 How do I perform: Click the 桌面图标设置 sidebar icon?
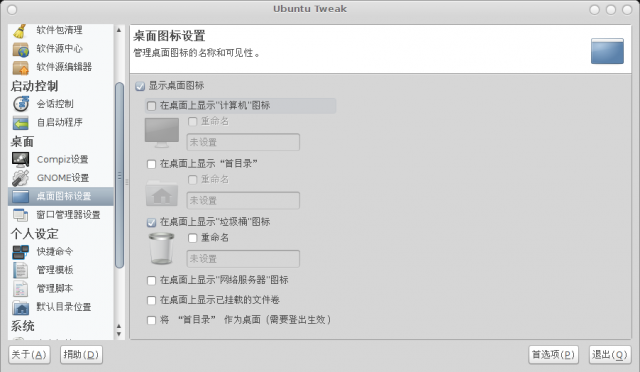(x=20, y=196)
